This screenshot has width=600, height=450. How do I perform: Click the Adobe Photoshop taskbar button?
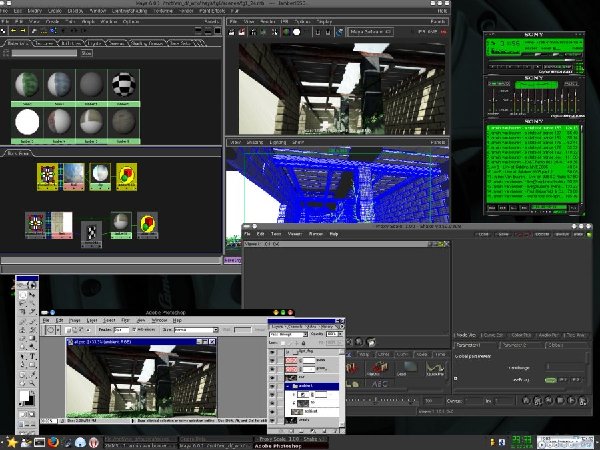pos(292,446)
